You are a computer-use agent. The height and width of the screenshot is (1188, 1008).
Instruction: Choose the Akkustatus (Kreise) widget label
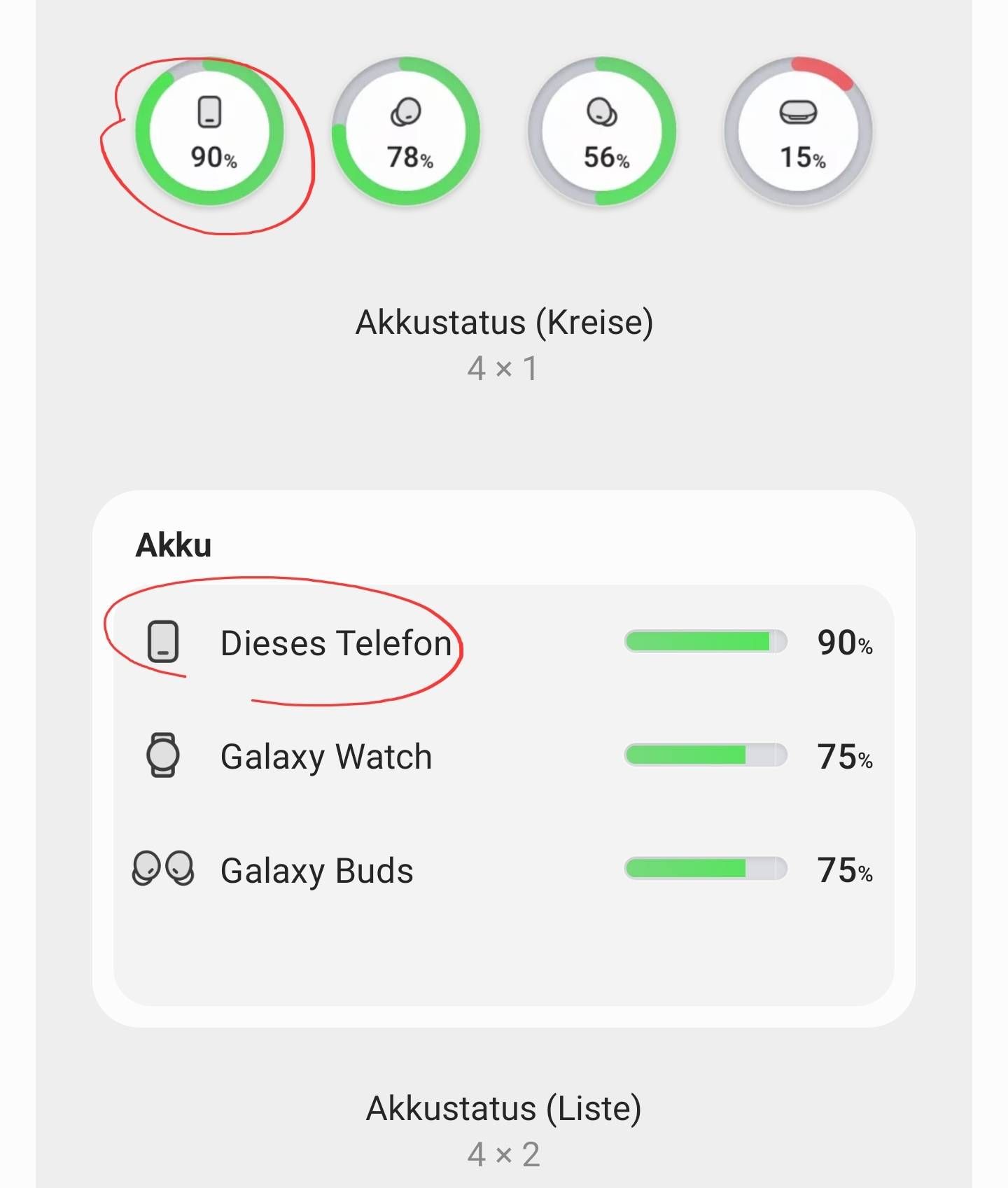(504, 323)
